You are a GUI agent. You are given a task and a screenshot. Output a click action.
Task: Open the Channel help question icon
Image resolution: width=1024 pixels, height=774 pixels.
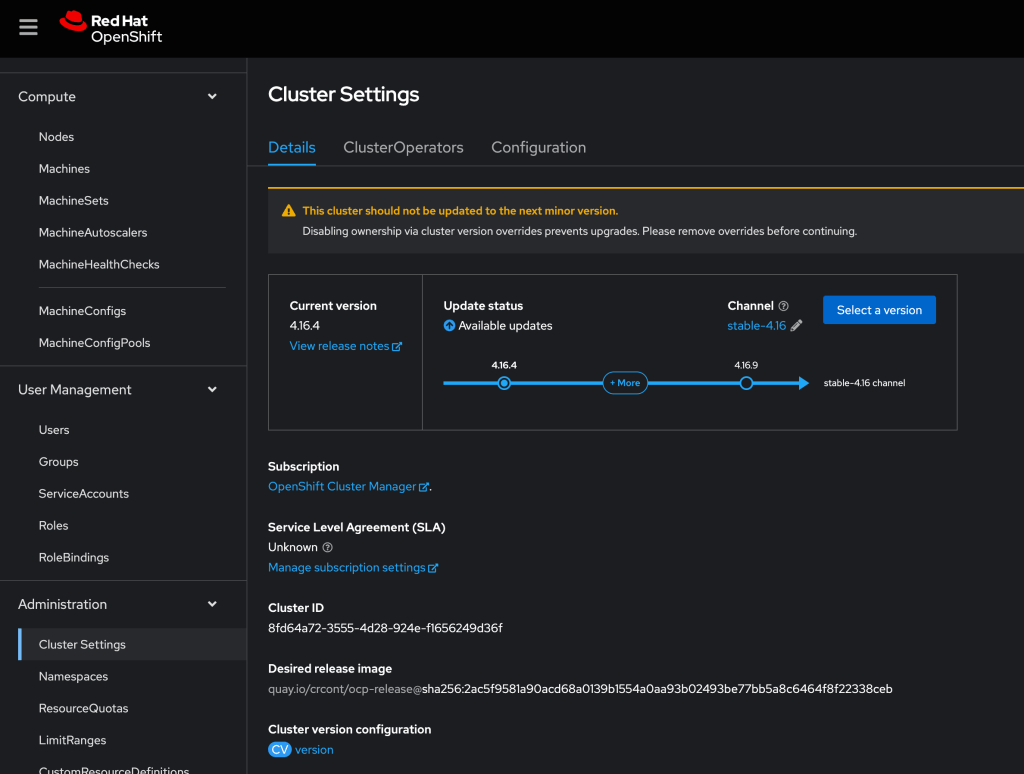(784, 306)
